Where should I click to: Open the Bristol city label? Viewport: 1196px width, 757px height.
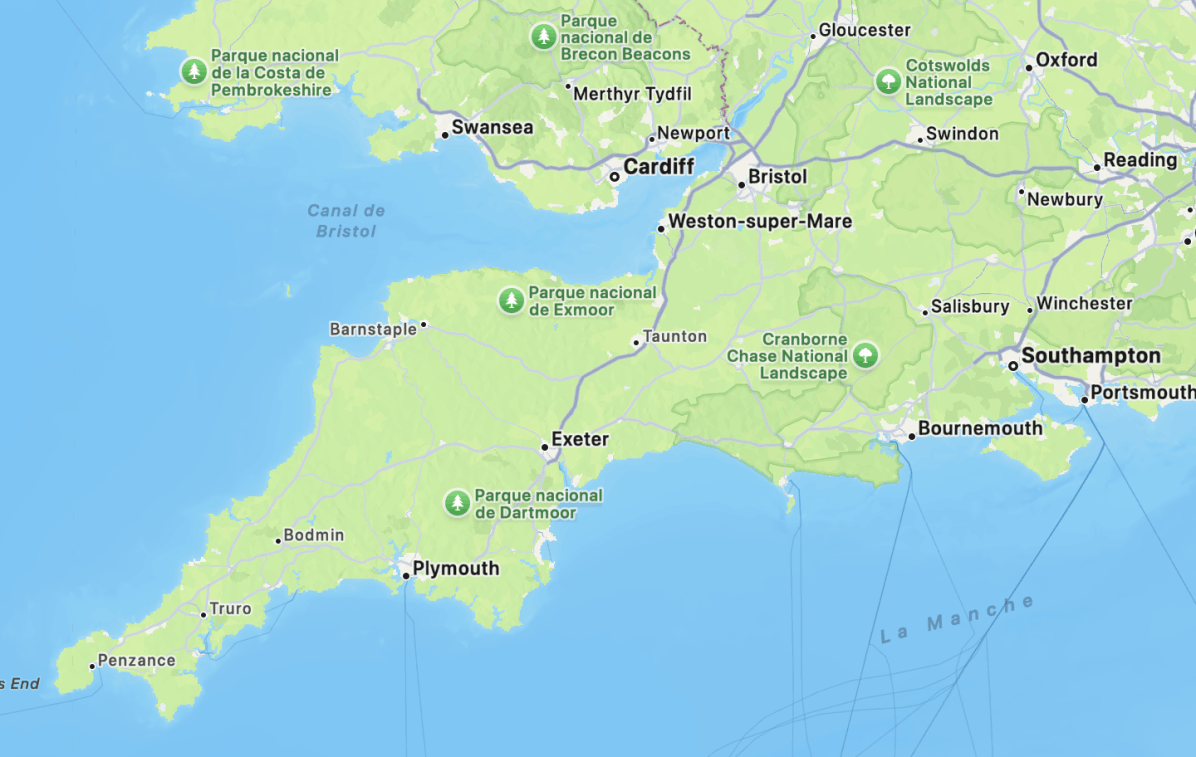777,176
